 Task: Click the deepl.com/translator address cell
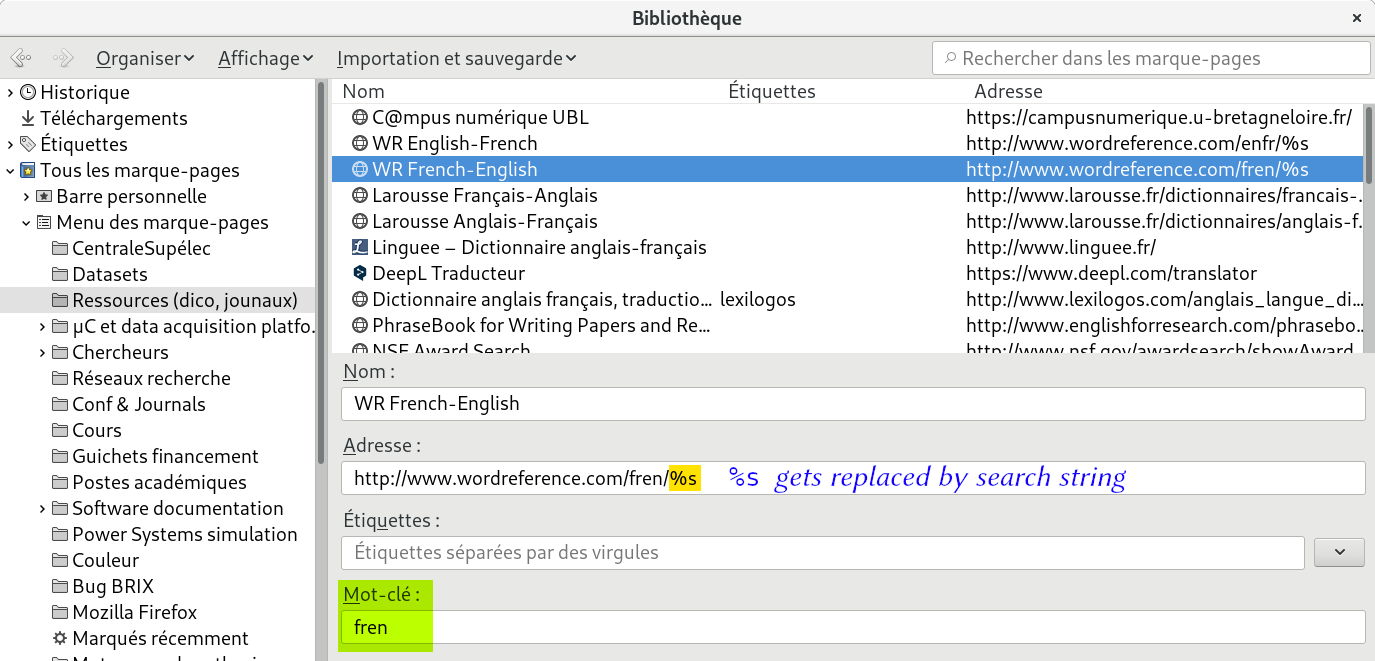(1111, 273)
